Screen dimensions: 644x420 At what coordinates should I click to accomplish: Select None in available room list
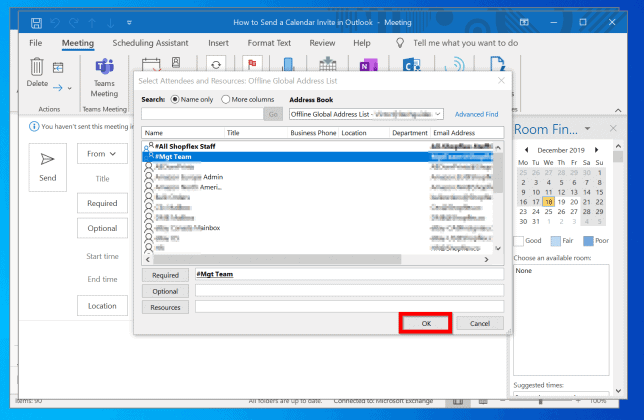tap(524, 271)
